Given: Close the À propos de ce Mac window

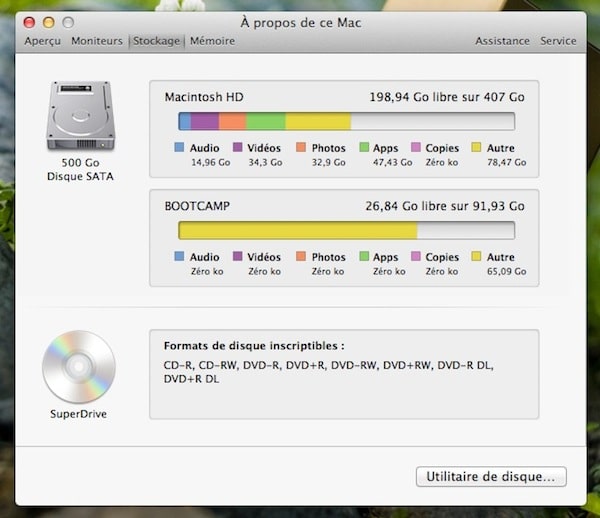Looking at the screenshot, I should pyautogui.click(x=29, y=23).
